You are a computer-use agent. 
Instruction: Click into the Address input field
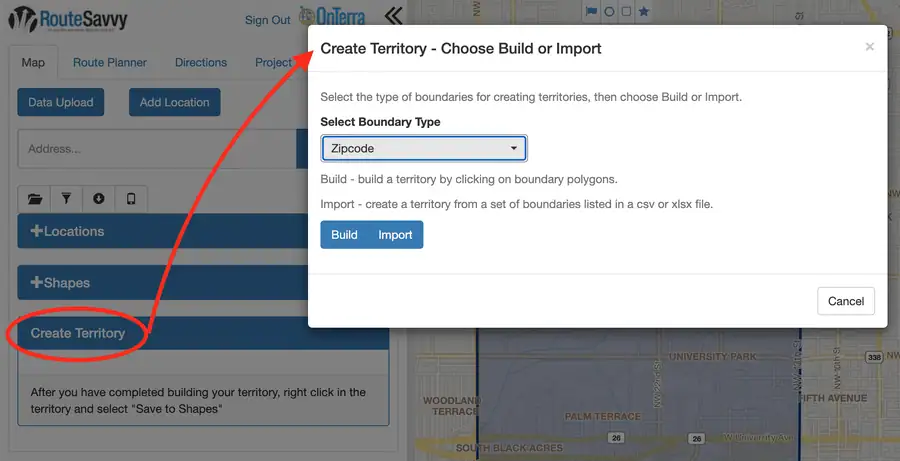[157, 149]
